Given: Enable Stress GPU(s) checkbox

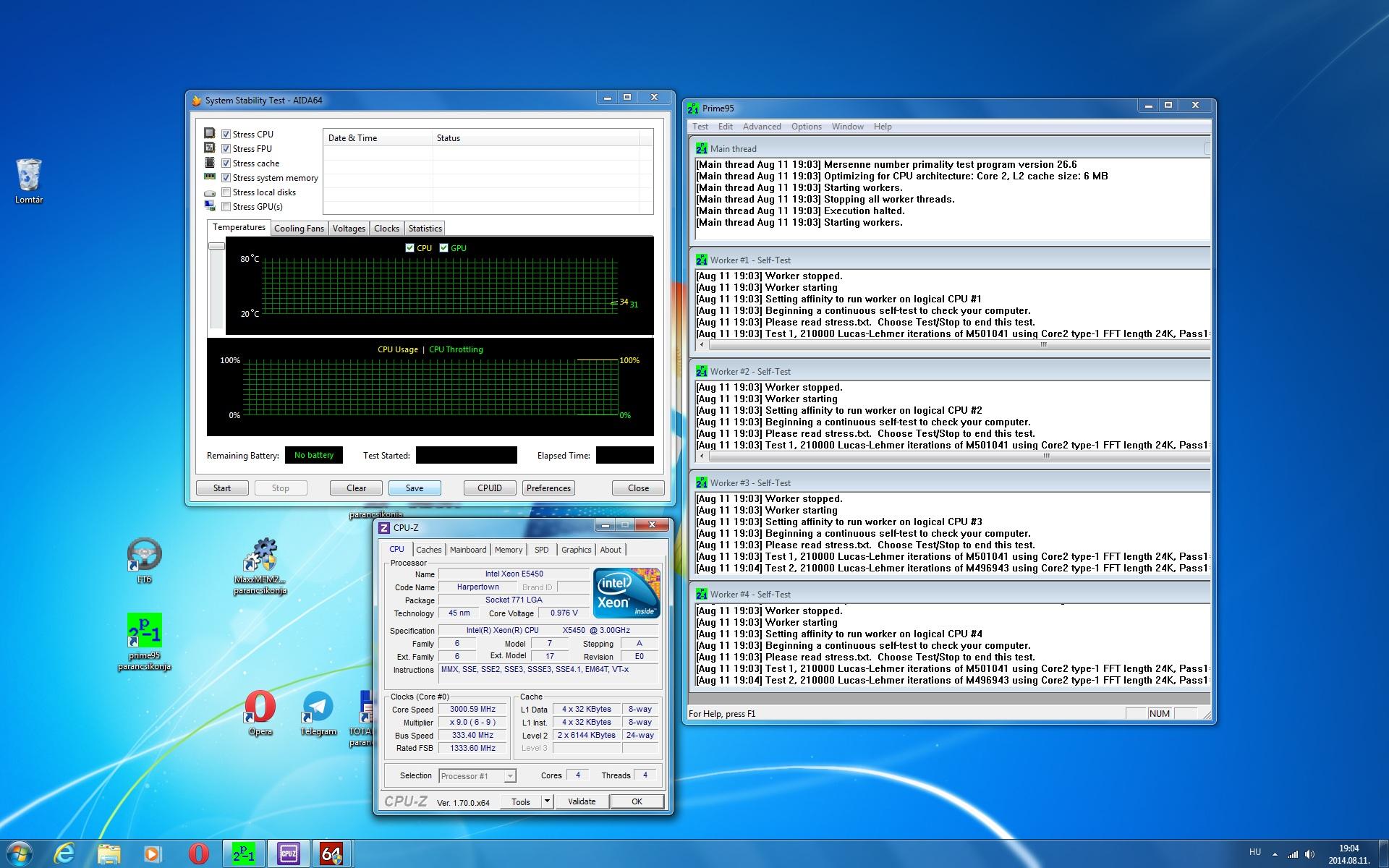Looking at the screenshot, I should click(226, 206).
